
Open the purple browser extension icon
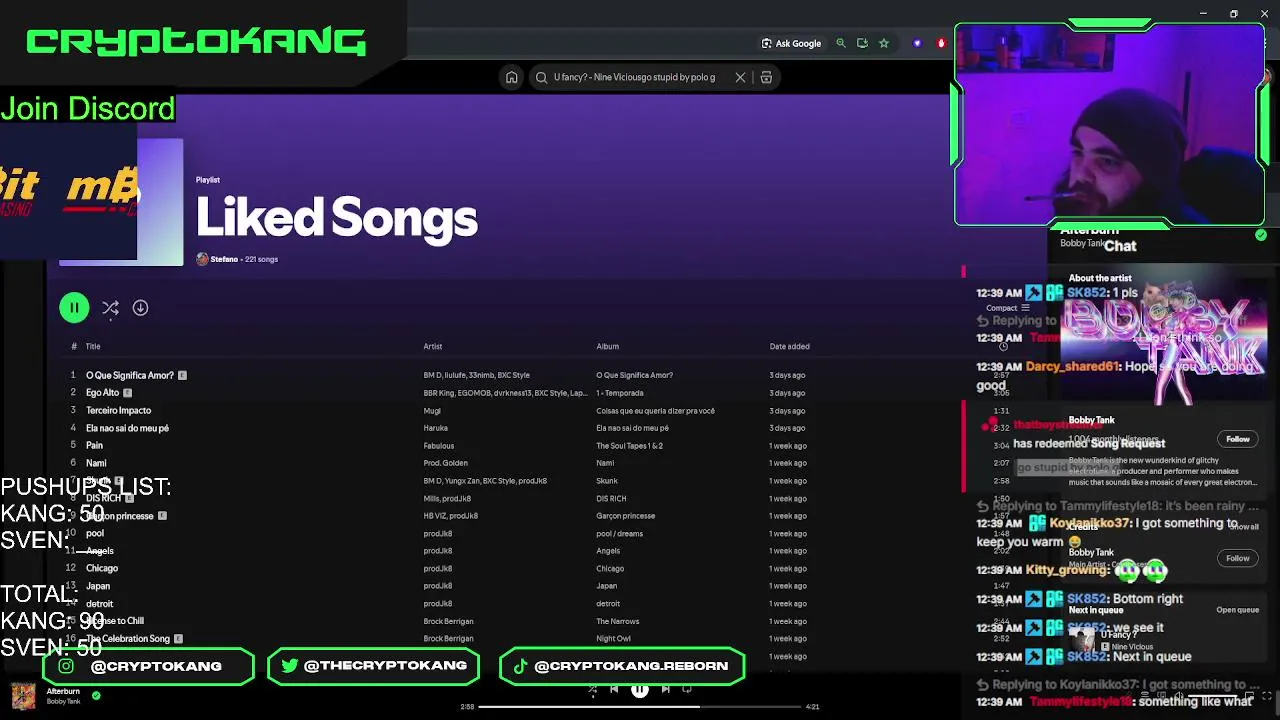click(917, 43)
